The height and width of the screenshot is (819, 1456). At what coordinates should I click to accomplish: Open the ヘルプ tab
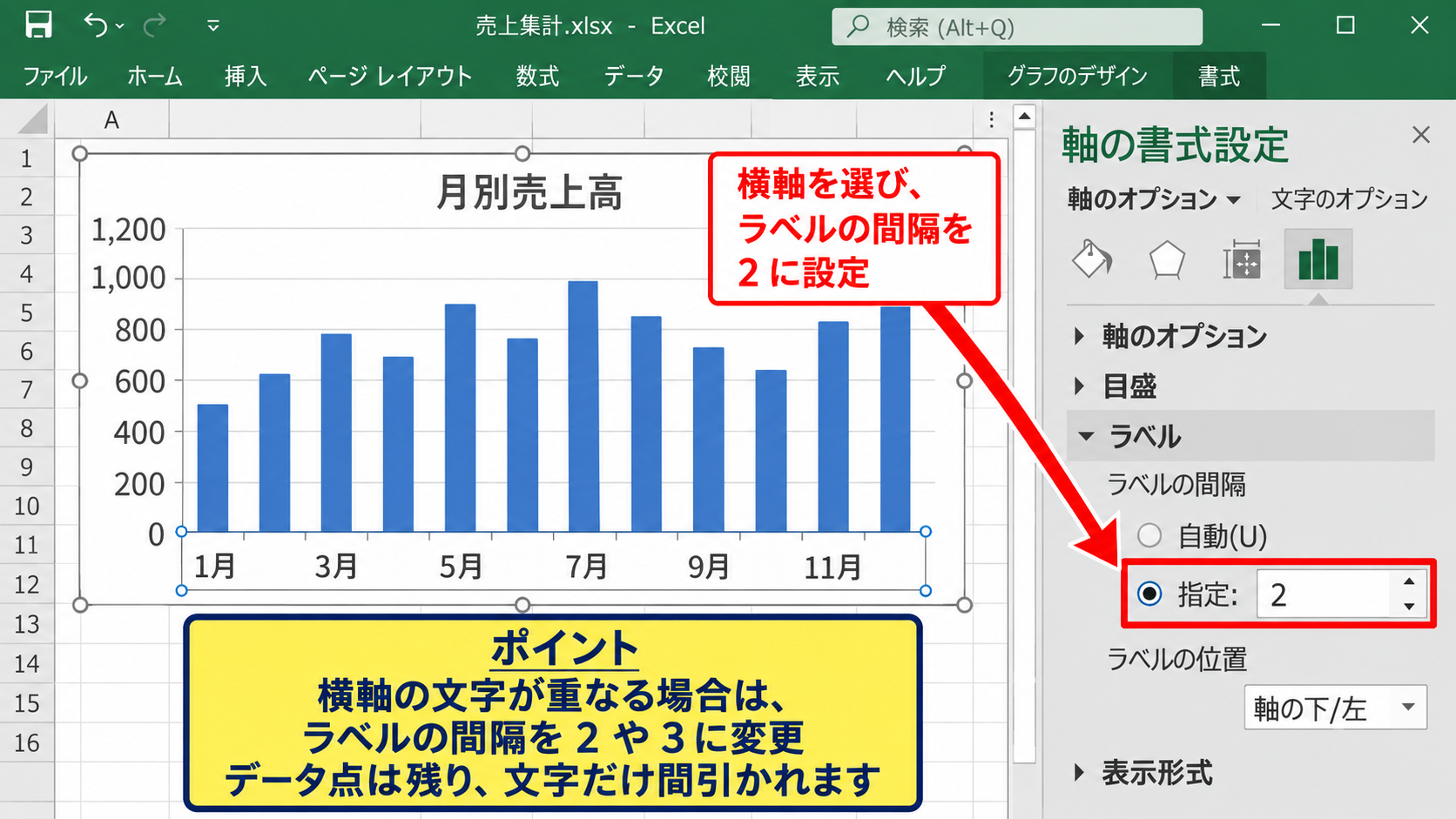915,77
